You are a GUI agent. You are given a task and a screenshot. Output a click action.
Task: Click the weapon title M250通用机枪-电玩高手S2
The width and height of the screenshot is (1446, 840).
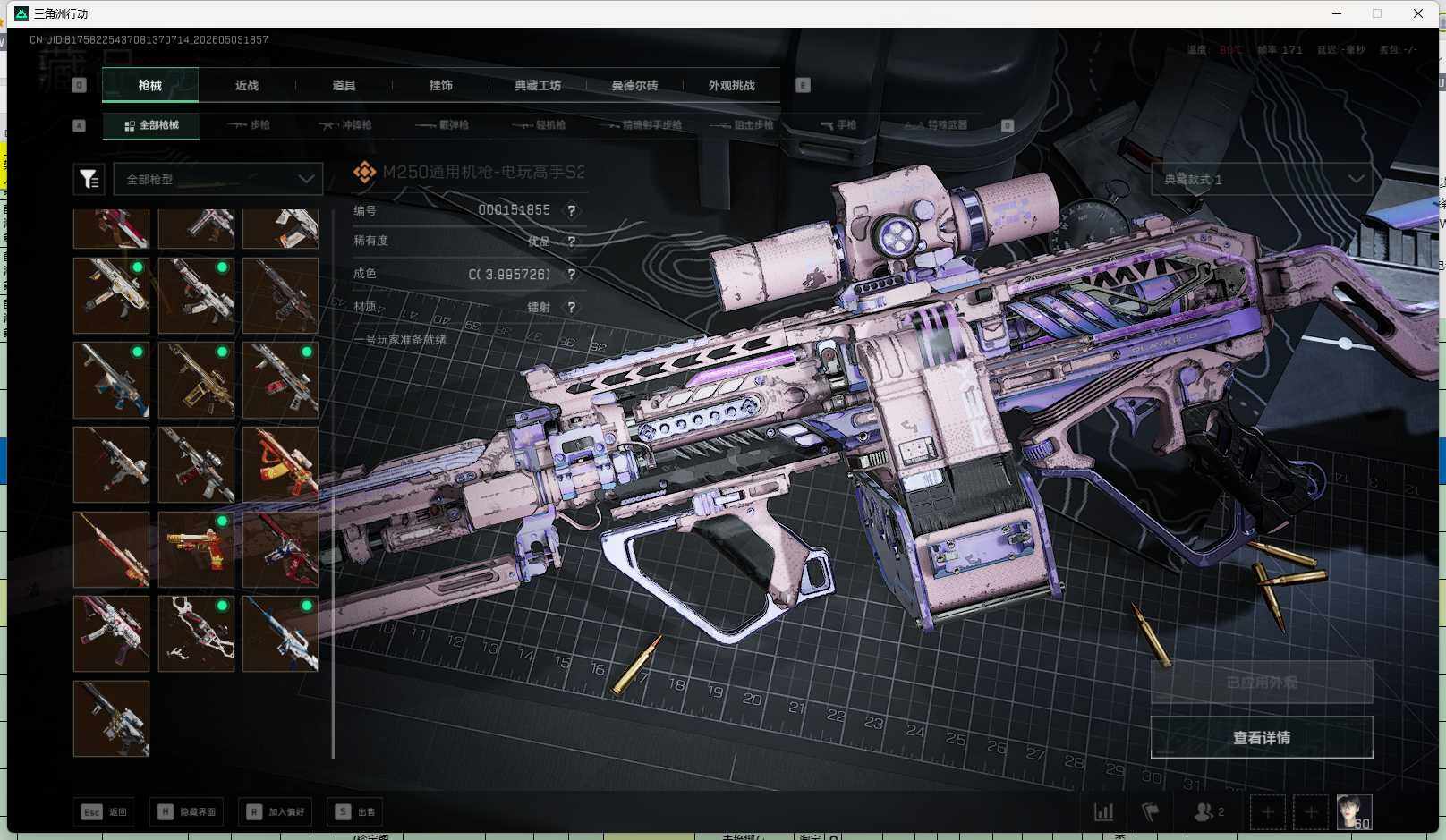(x=483, y=172)
